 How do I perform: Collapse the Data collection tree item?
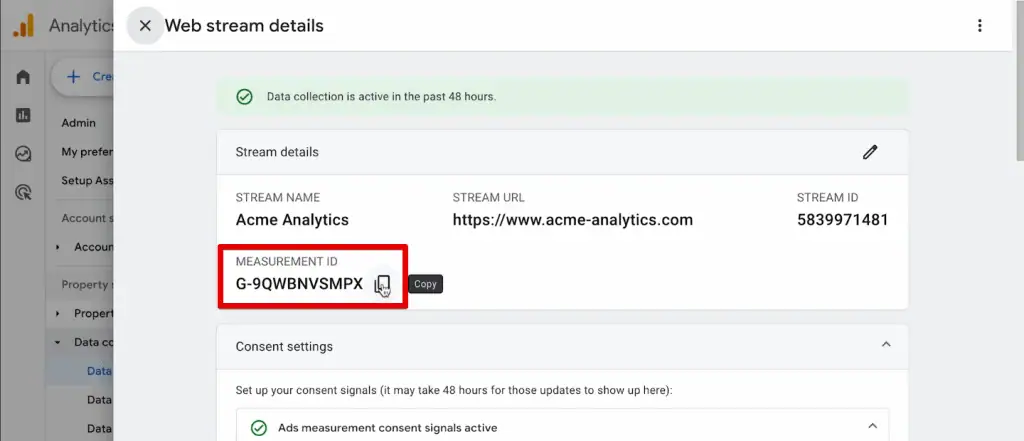click(x=58, y=342)
